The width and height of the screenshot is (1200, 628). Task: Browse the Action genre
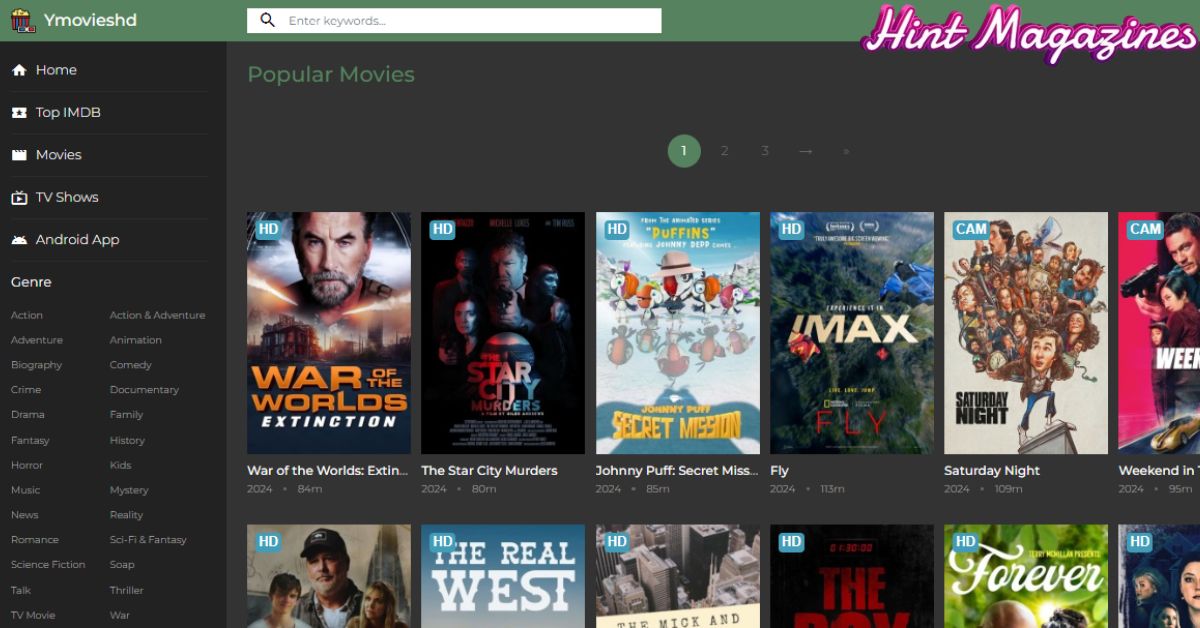pyautogui.click(x=27, y=315)
